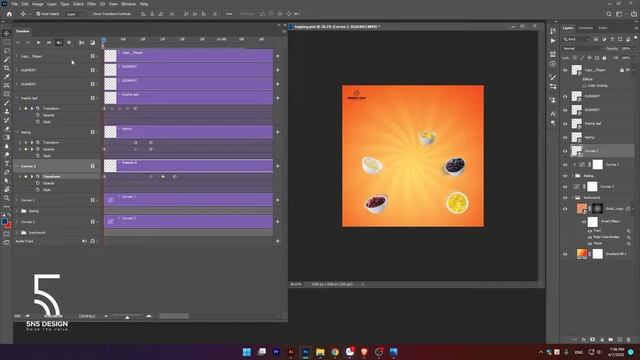640x360 pixels.
Task: Go to the first frame
Action: tap(18, 42)
